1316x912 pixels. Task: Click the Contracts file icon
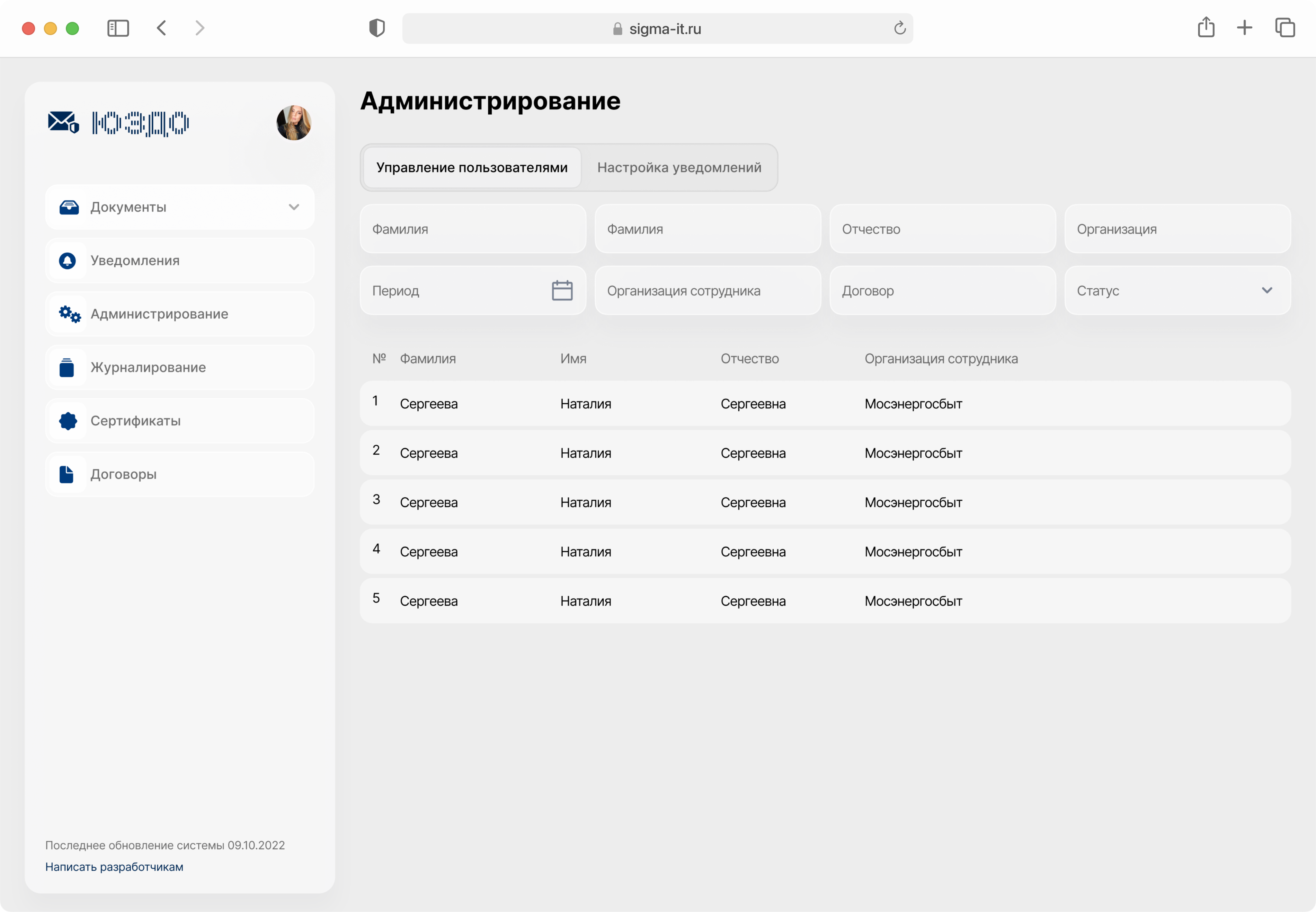[66, 474]
